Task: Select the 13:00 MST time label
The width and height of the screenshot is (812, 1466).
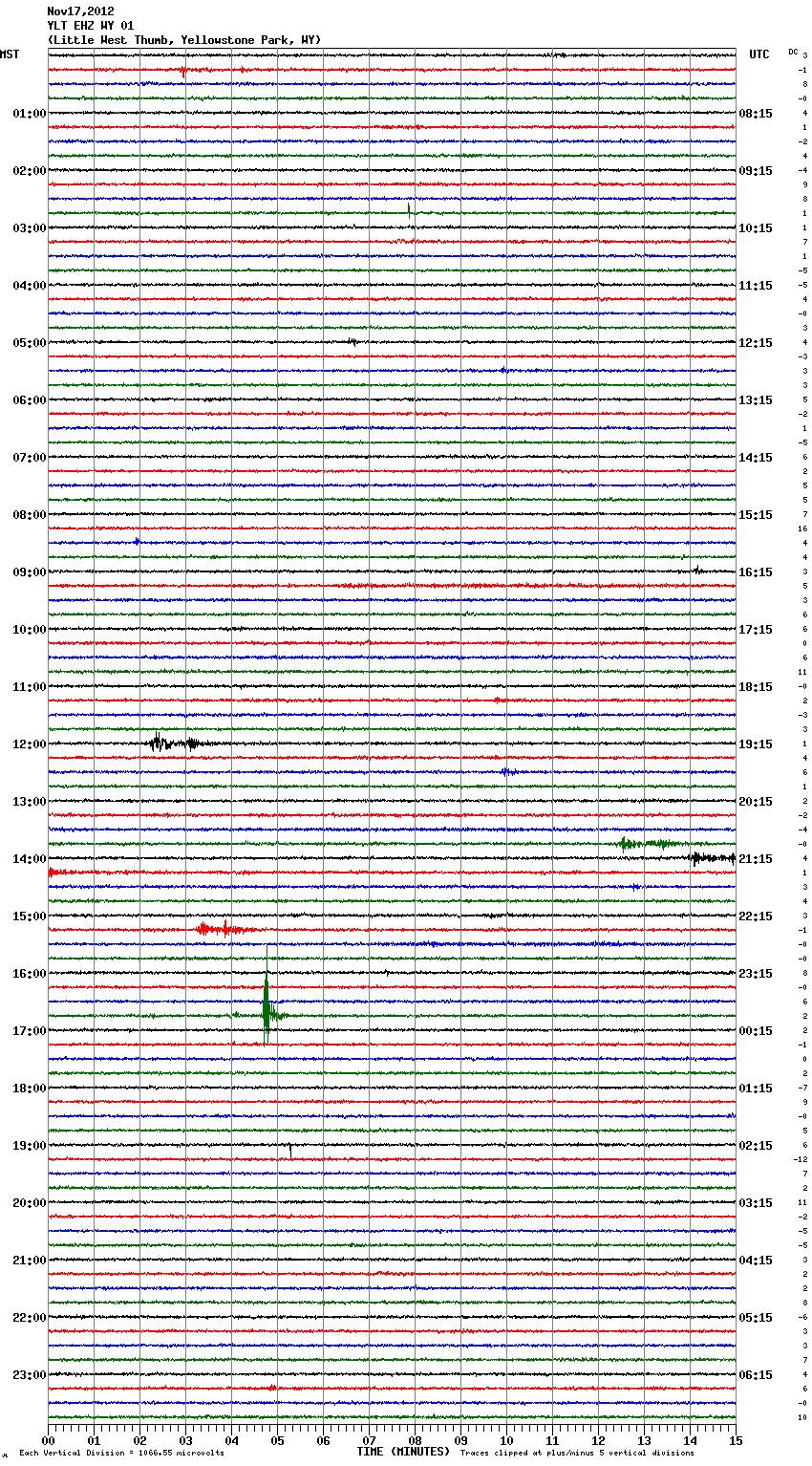Action: pos(30,802)
